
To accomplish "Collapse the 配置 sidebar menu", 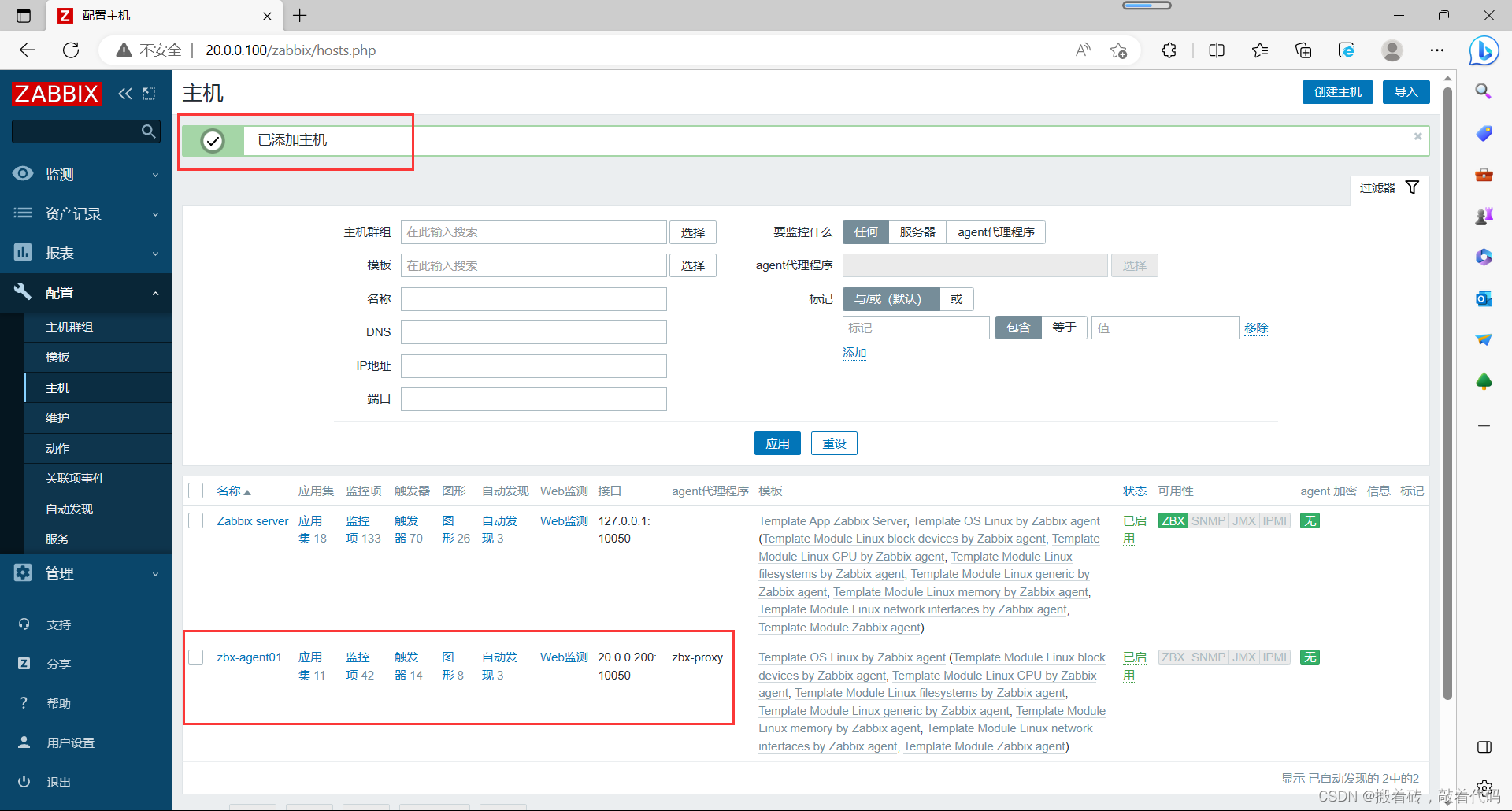I will [86, 292].
